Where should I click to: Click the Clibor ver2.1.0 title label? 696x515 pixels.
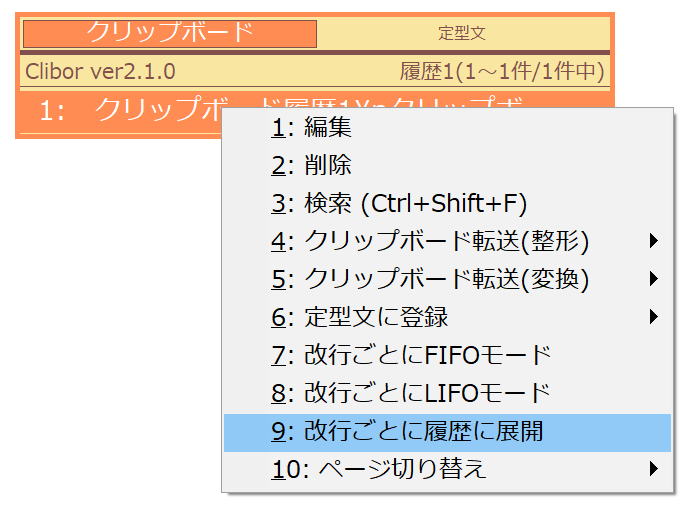click(x=100, y=71)
